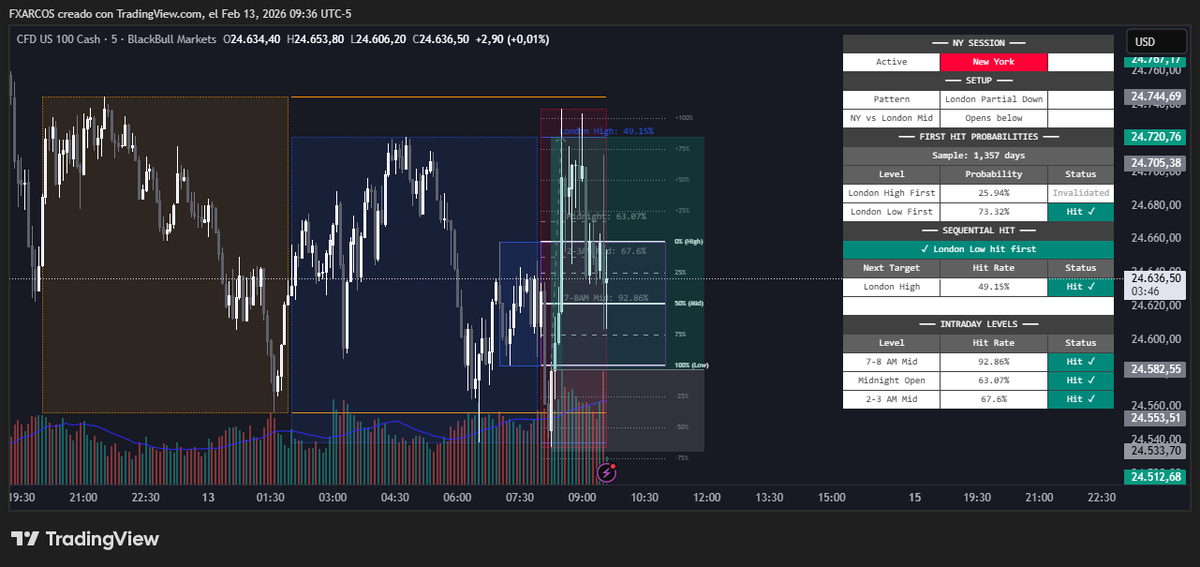Click the high value H24.653,80
The image size is (1200, 567).
pos(315,39)
